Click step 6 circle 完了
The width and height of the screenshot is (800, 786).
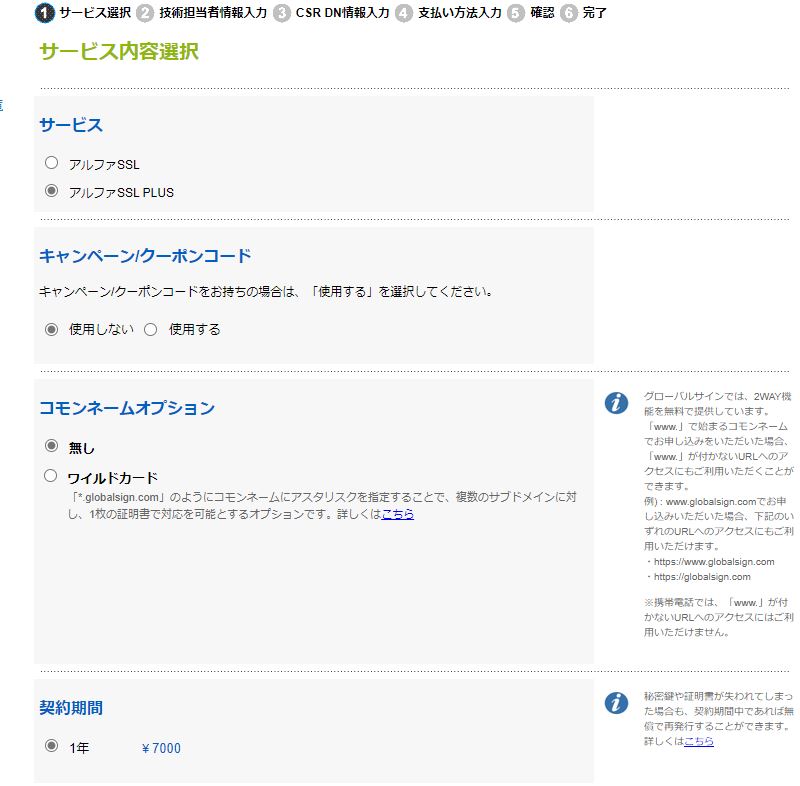569,13
